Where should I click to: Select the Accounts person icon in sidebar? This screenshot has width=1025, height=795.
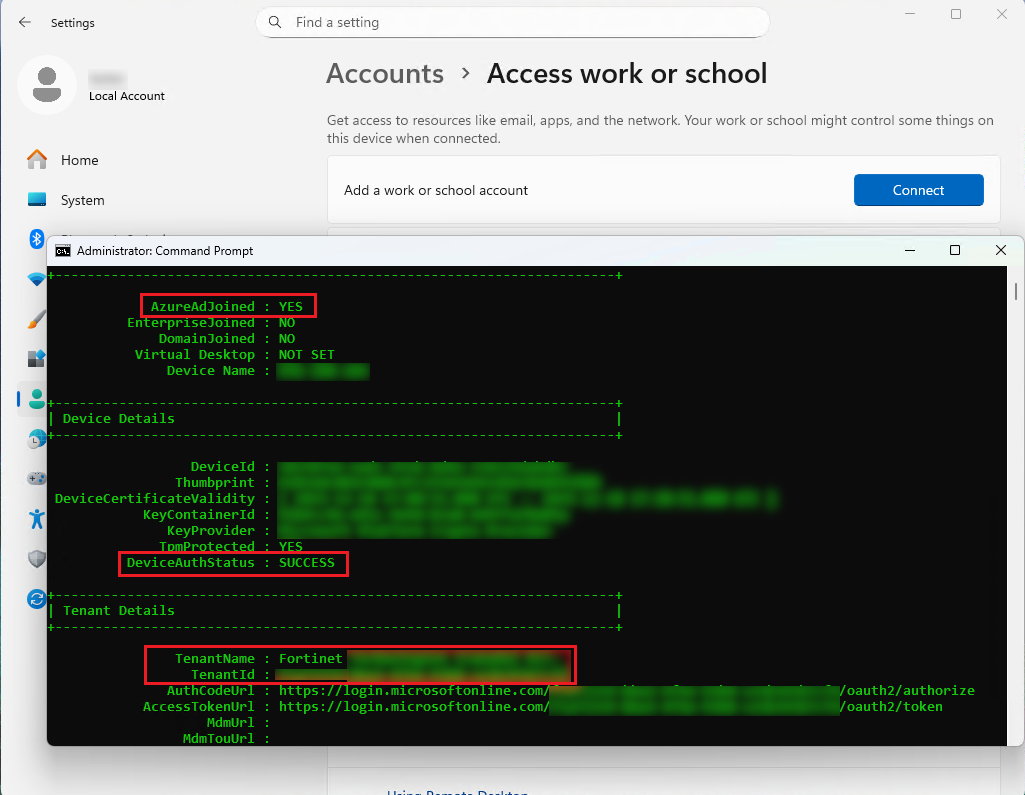point(36,398)
